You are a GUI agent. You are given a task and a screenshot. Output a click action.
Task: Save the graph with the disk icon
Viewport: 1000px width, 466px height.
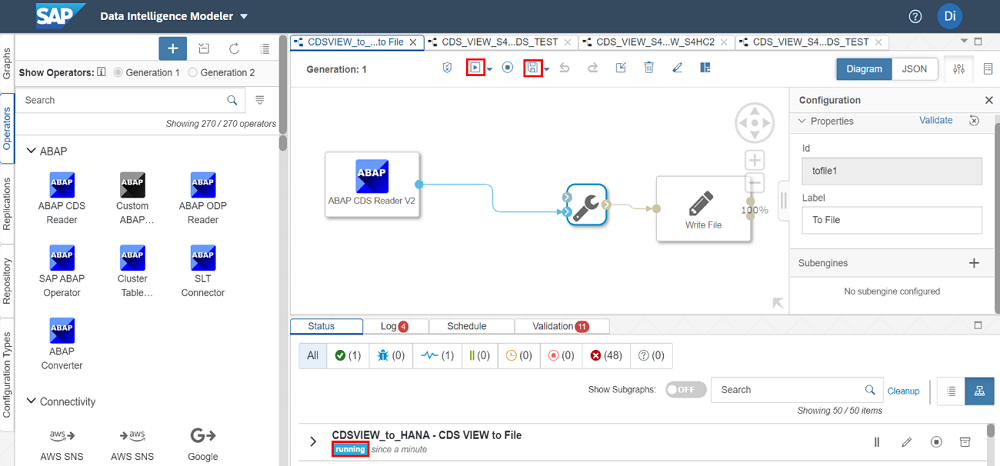532,68
